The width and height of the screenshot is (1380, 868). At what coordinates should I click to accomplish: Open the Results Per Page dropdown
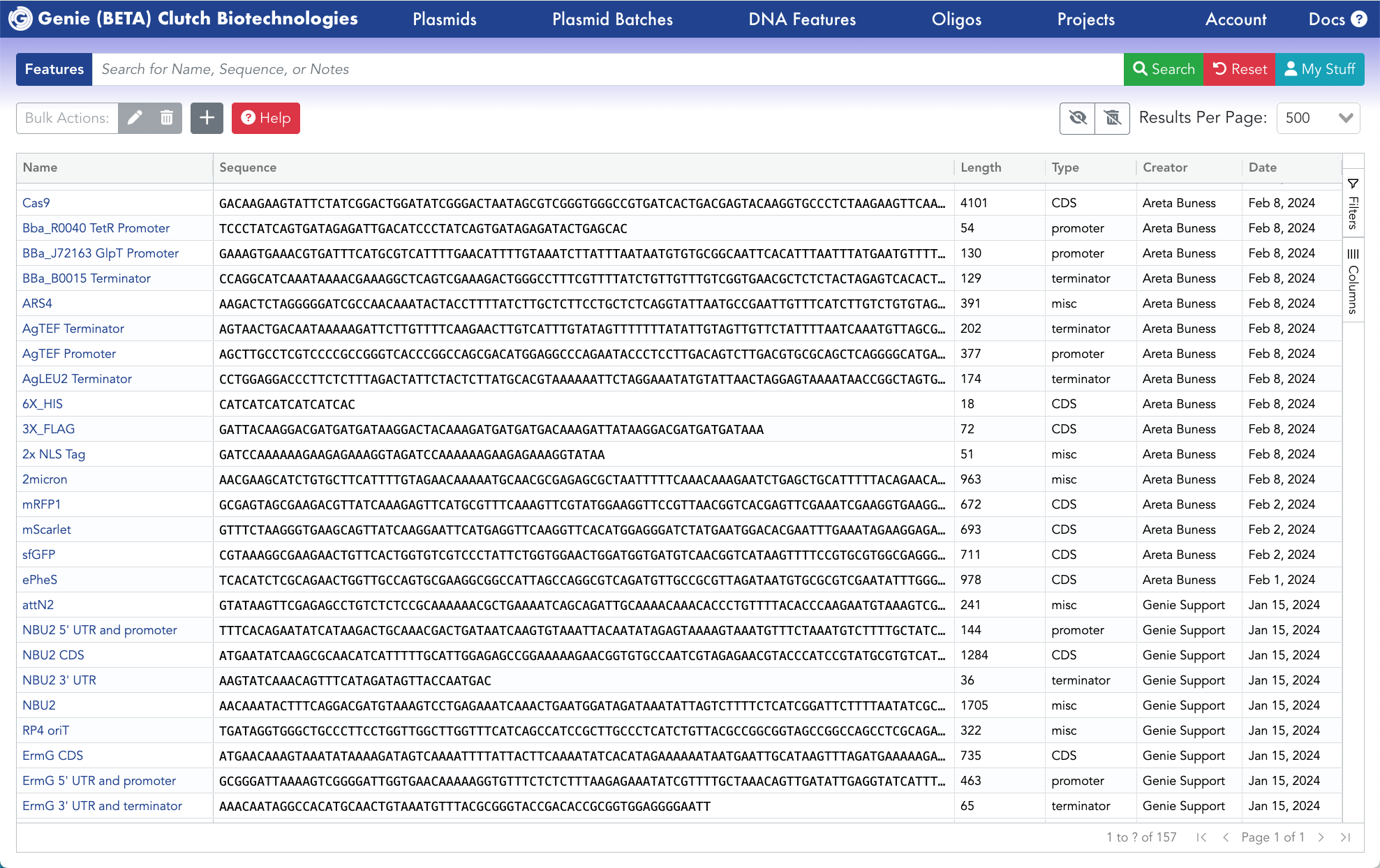coord(1319,118)
